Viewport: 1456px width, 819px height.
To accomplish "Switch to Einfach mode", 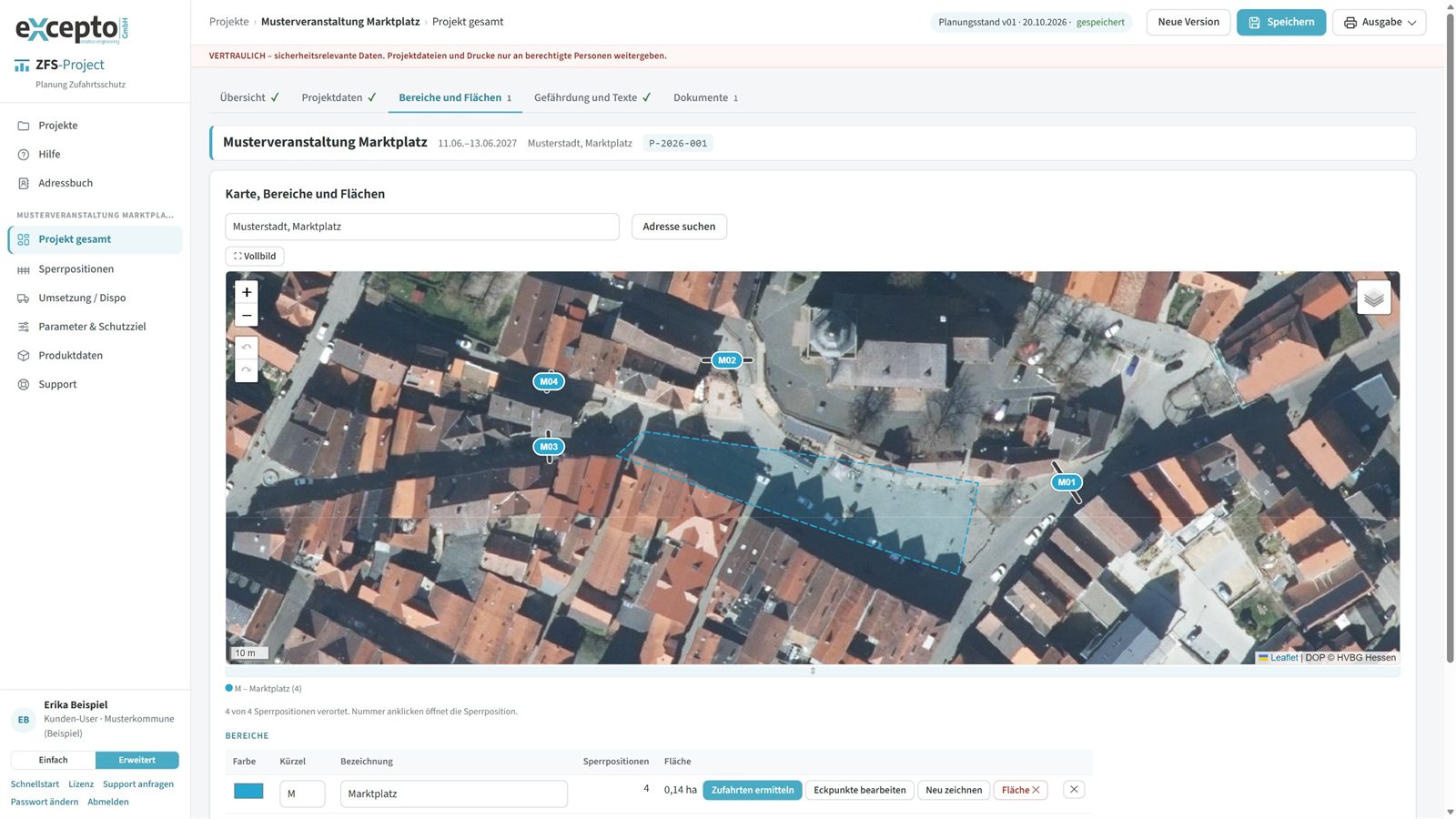I will point(53,760).
